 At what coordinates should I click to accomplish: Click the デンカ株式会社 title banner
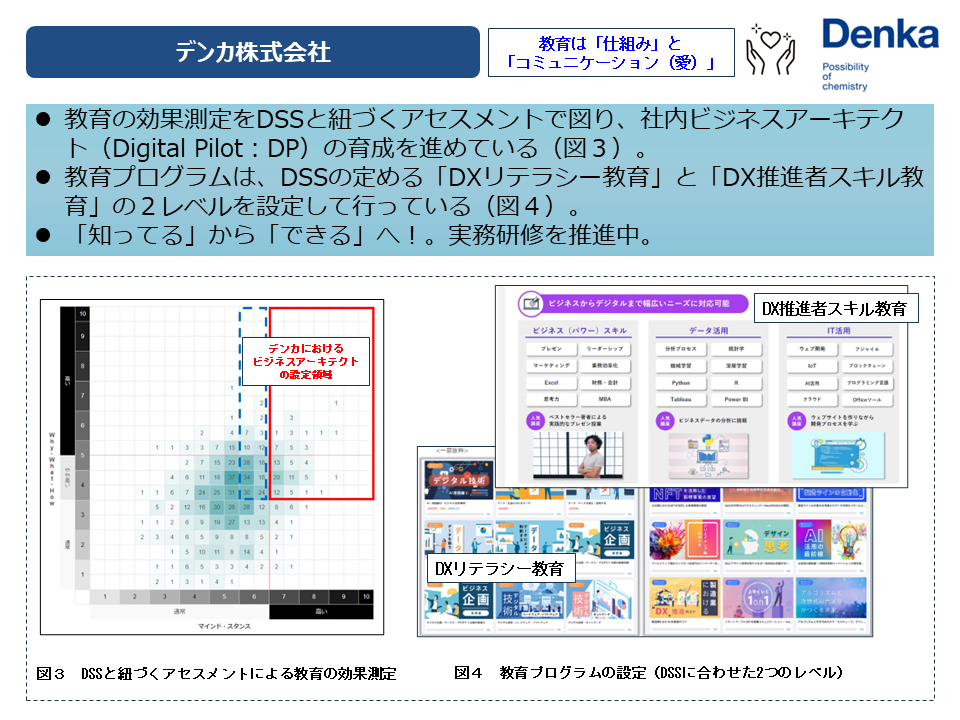[x=253, y=51]
